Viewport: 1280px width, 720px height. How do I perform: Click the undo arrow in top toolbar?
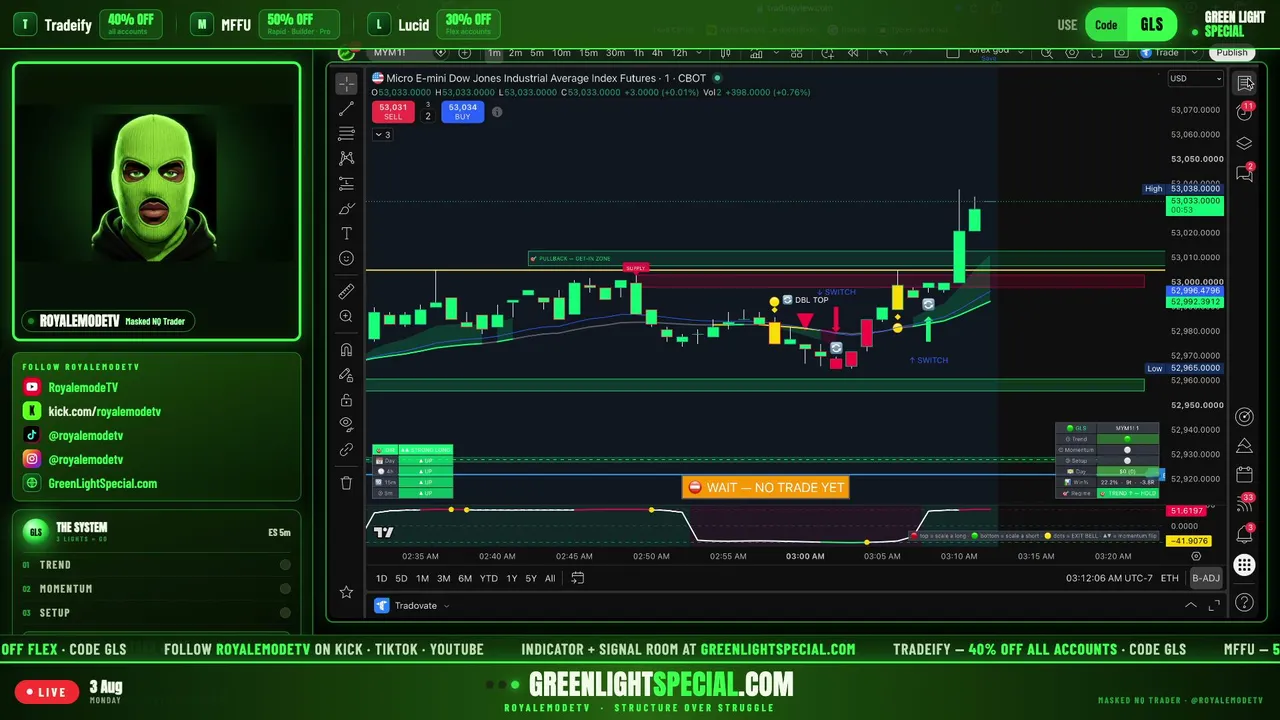pyautogui.click(x=882, y=53)
